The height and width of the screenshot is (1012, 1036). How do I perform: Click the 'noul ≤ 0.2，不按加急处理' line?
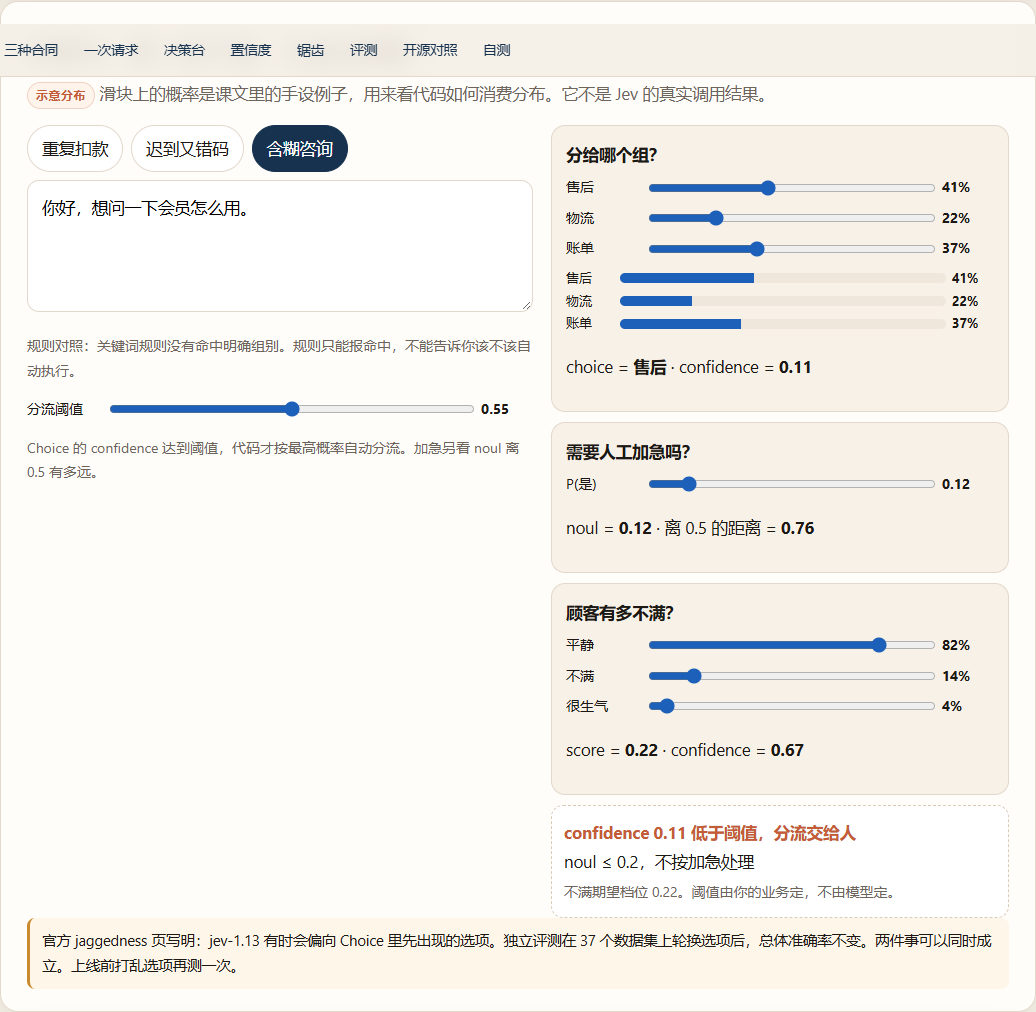coord(659,862)
